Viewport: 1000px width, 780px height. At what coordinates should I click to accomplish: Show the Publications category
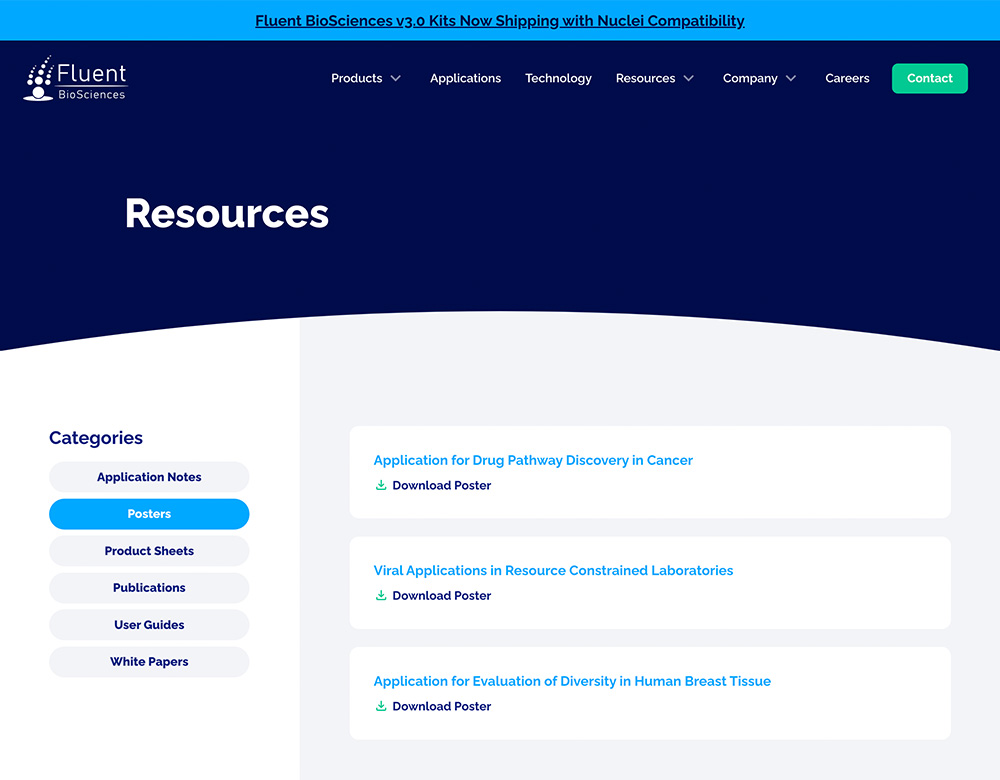click(x=149, y=588)
